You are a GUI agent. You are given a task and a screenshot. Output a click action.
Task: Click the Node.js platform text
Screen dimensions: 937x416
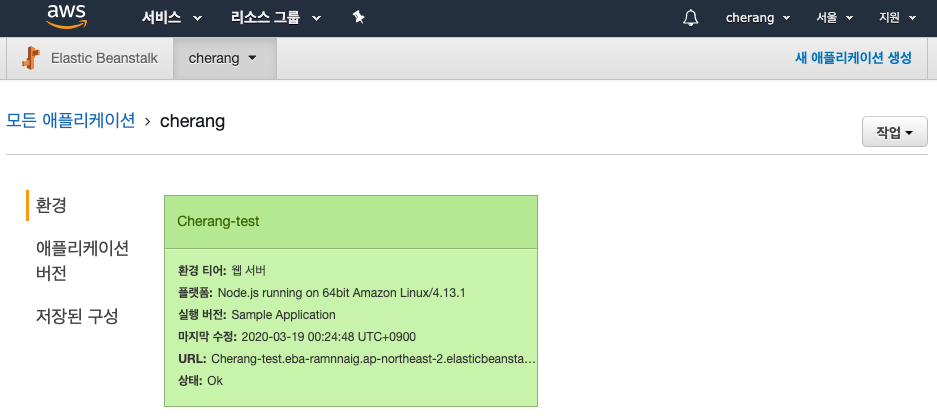pos(341,293)
